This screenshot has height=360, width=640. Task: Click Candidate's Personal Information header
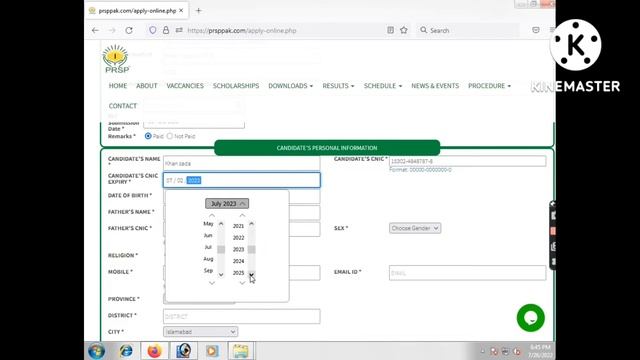(327, 148)
